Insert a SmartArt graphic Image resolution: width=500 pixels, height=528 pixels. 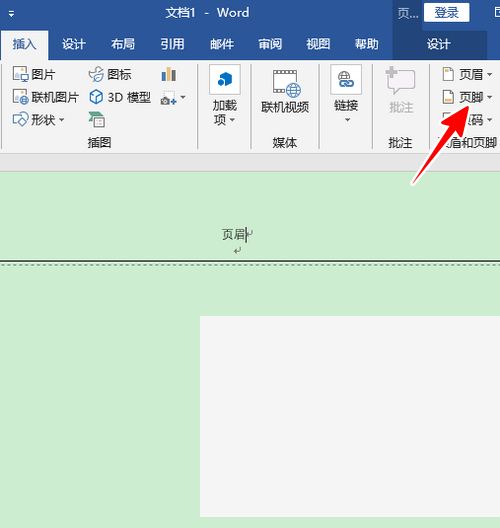tap(97, 120)
